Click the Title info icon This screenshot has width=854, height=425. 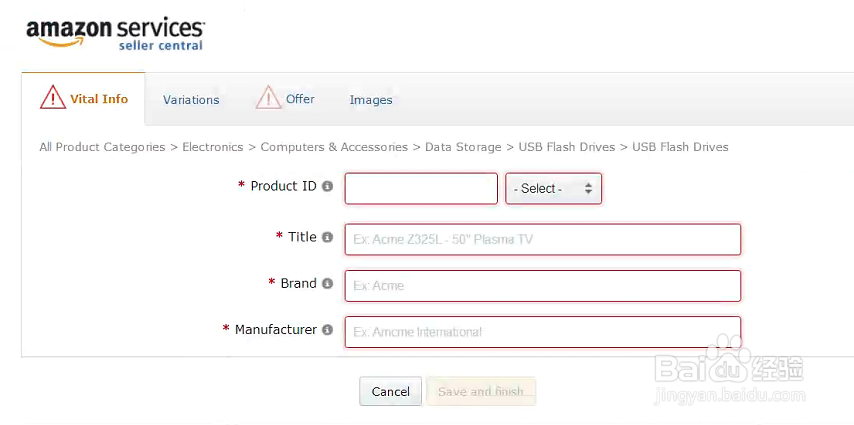(x=328, y=238)
